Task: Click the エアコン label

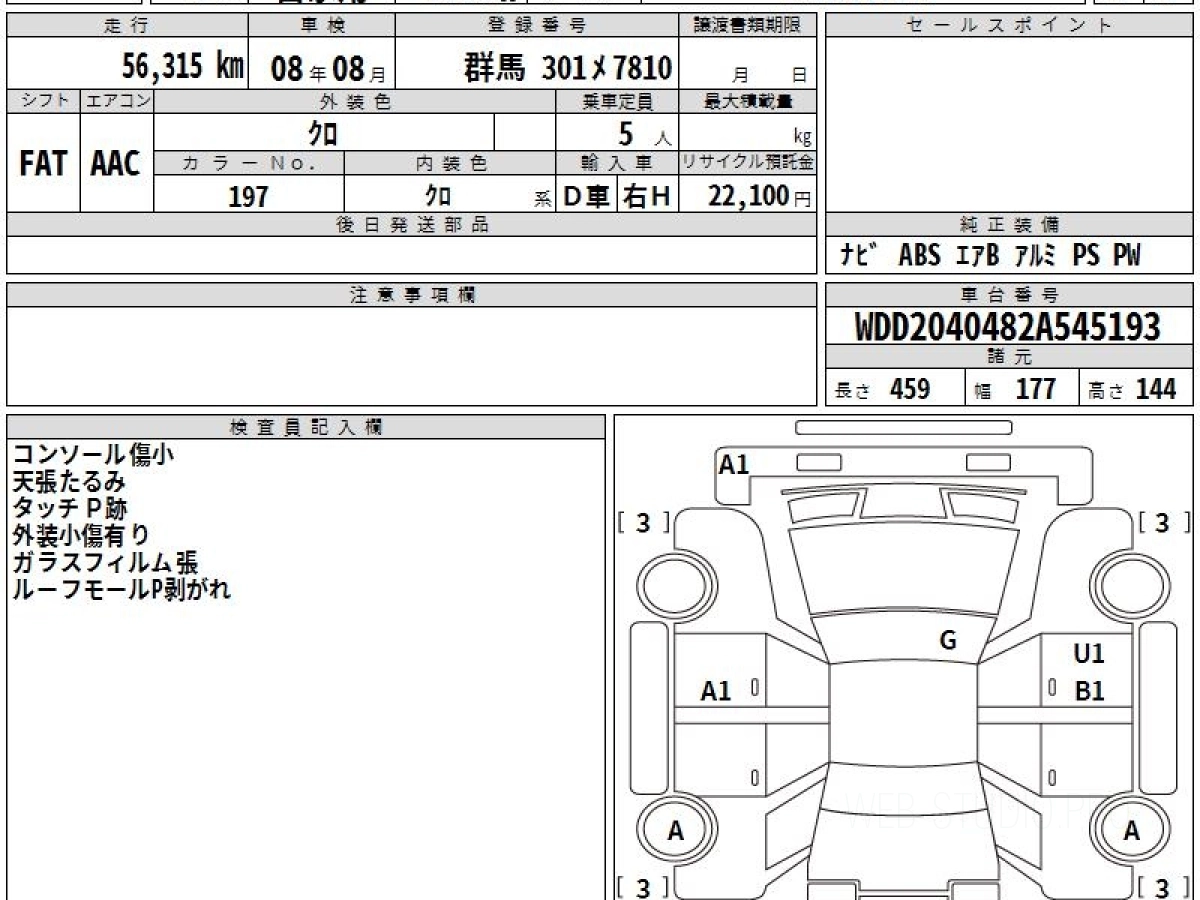Action: (x=117, y=101)
